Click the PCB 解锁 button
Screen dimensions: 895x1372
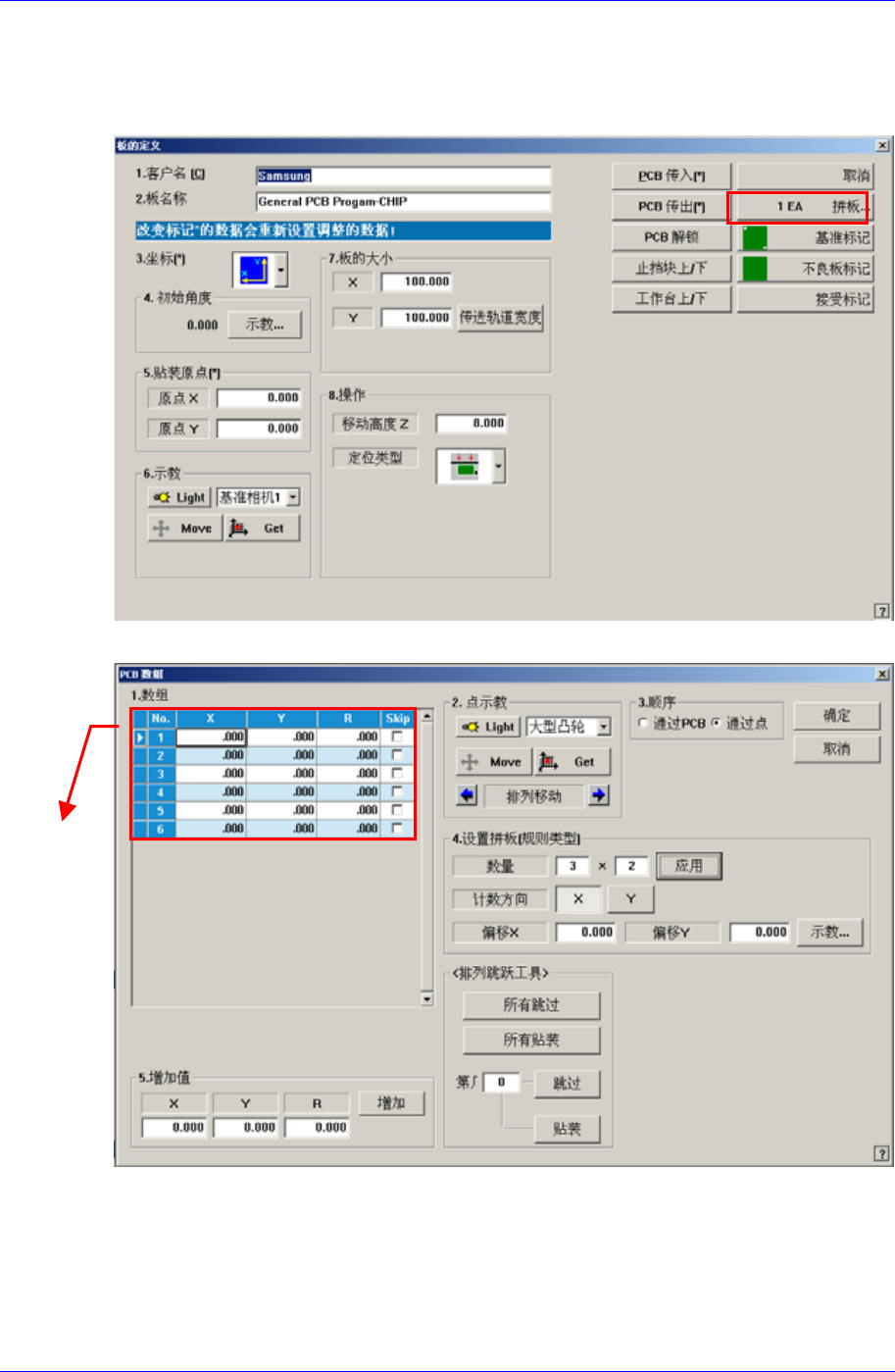671,238
